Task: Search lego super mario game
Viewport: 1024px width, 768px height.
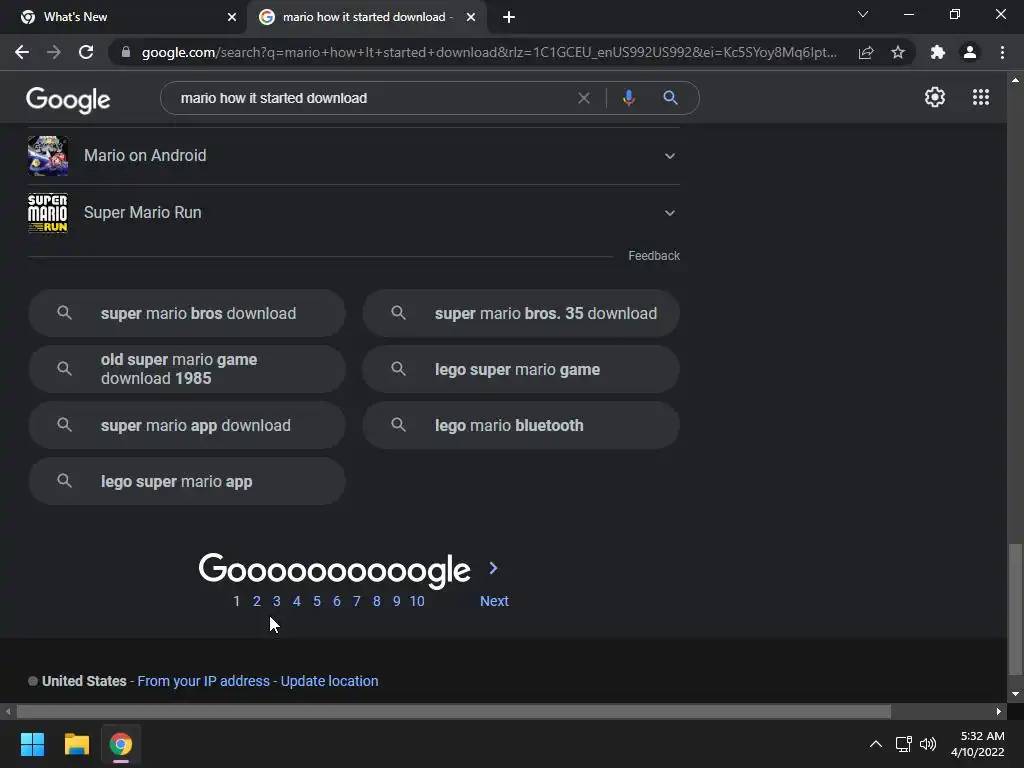Action: (x=521, y=369)
